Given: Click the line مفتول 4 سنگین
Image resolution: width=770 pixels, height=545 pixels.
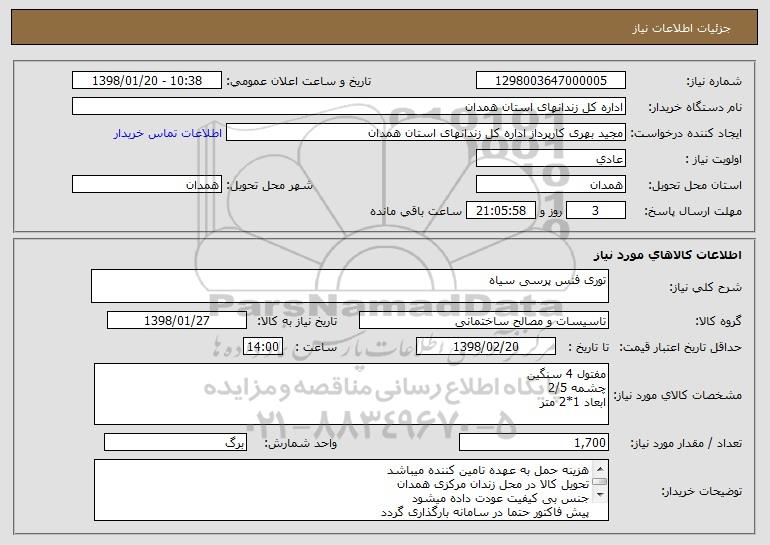Looking at the screenshot, I should tap(566, 375).
